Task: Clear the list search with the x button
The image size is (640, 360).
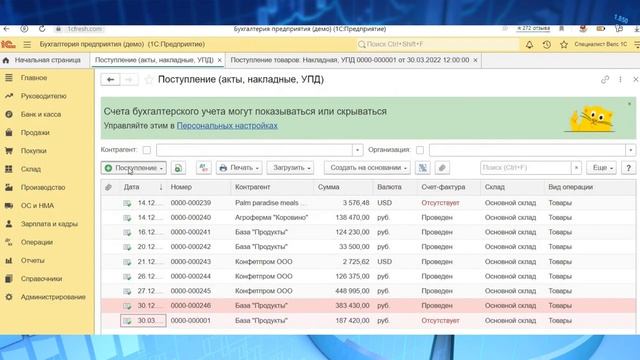Action: click(x=576, y=168)
